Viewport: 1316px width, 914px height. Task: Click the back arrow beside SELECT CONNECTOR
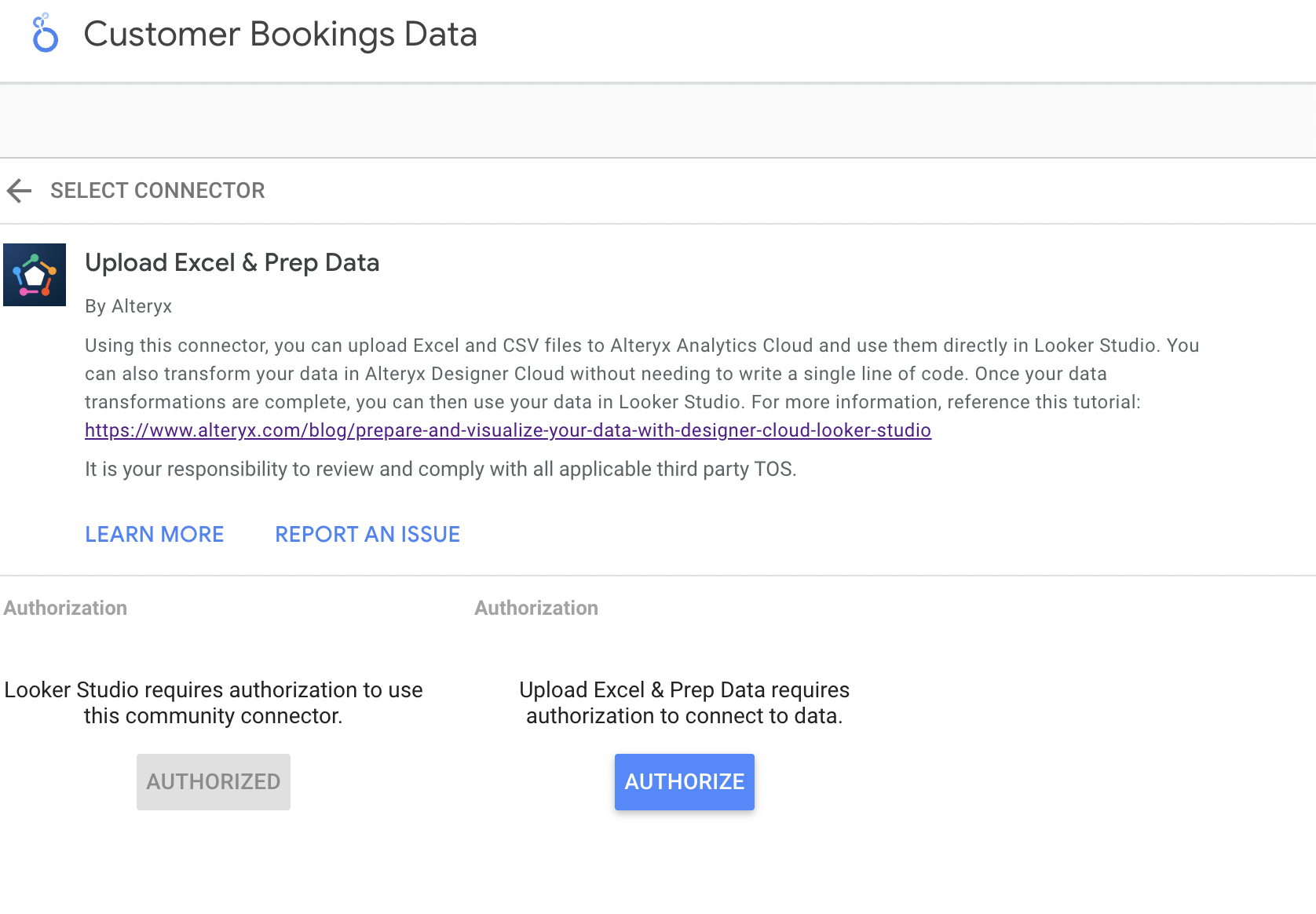pos(19,191)
